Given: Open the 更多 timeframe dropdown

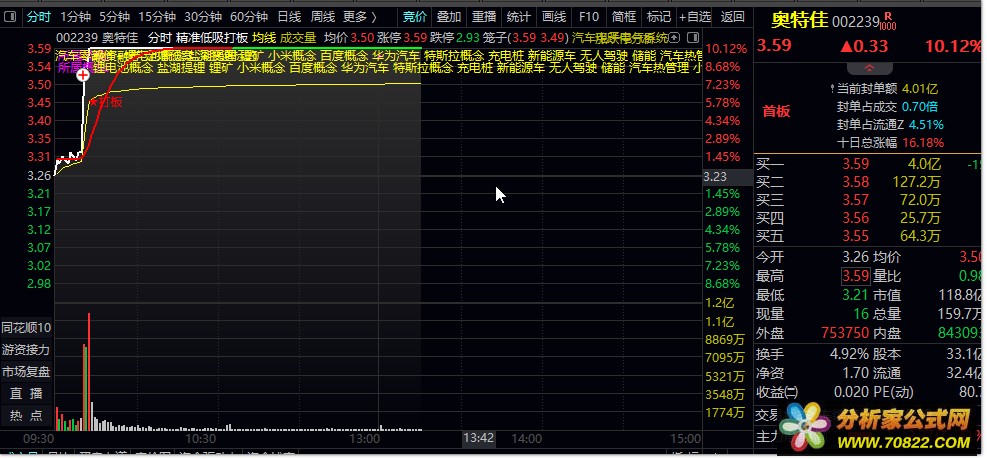Looking at the screenshot, I should coord(359,16).
